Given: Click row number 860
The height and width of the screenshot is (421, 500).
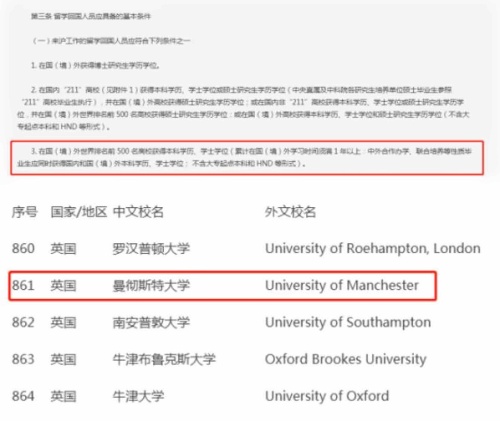Looking at the screenshot, I should pos(23,249).
